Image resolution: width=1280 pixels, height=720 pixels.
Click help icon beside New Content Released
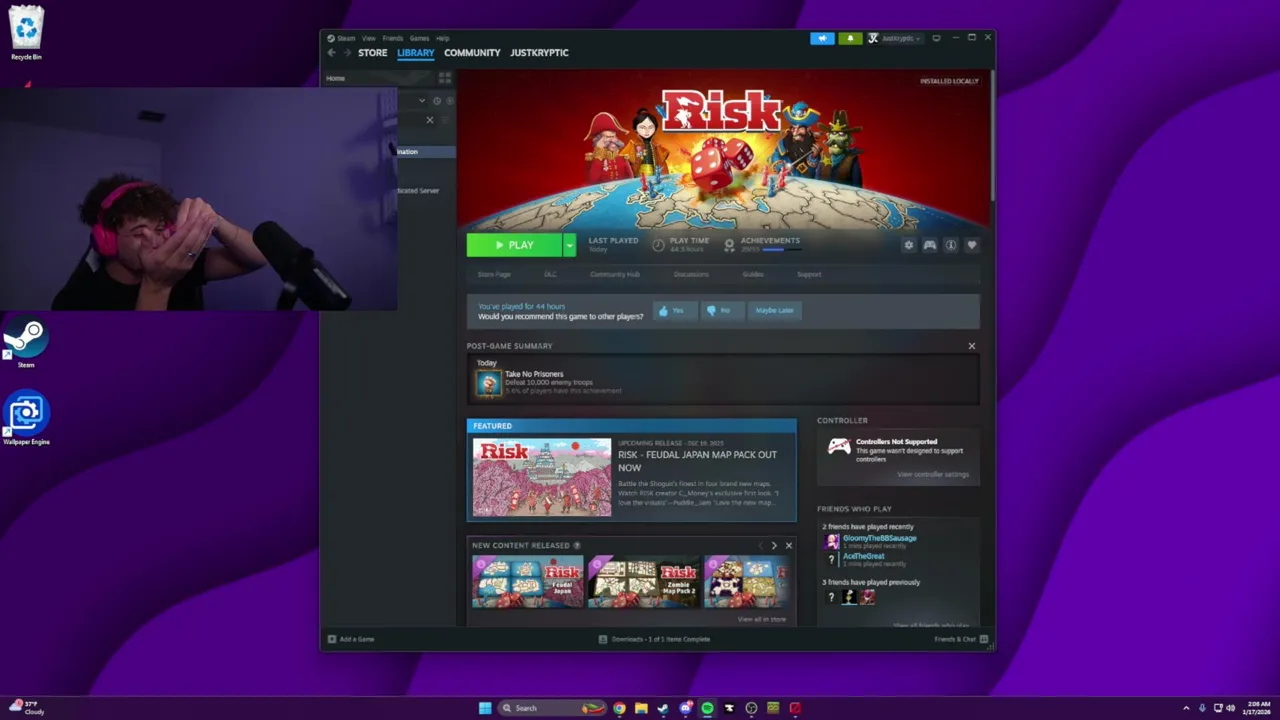click(577, 545)
